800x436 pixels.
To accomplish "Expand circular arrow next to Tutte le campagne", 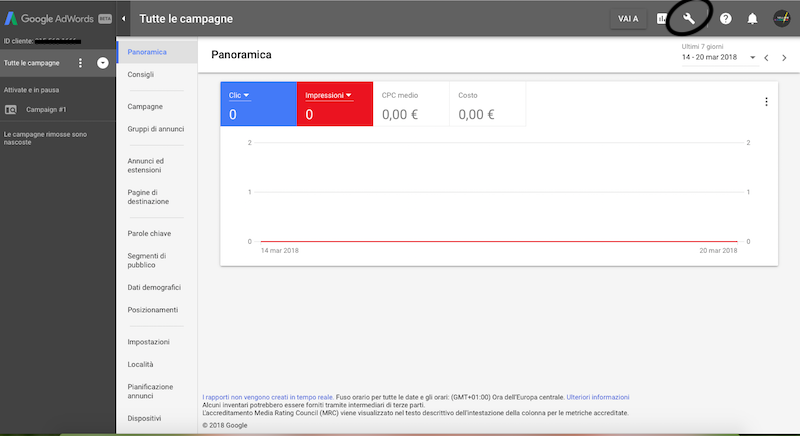I will click(x=102, y=63).
